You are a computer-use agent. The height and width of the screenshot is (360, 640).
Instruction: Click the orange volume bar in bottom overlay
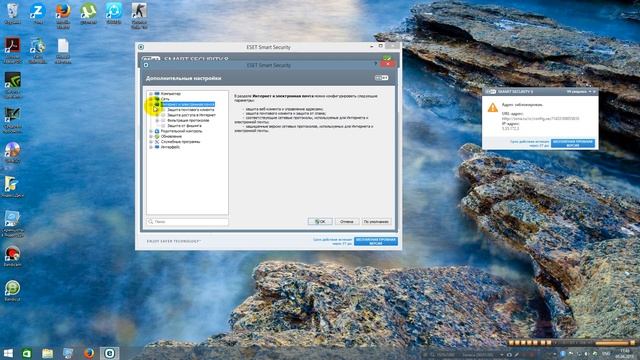(x=611, y=343)
